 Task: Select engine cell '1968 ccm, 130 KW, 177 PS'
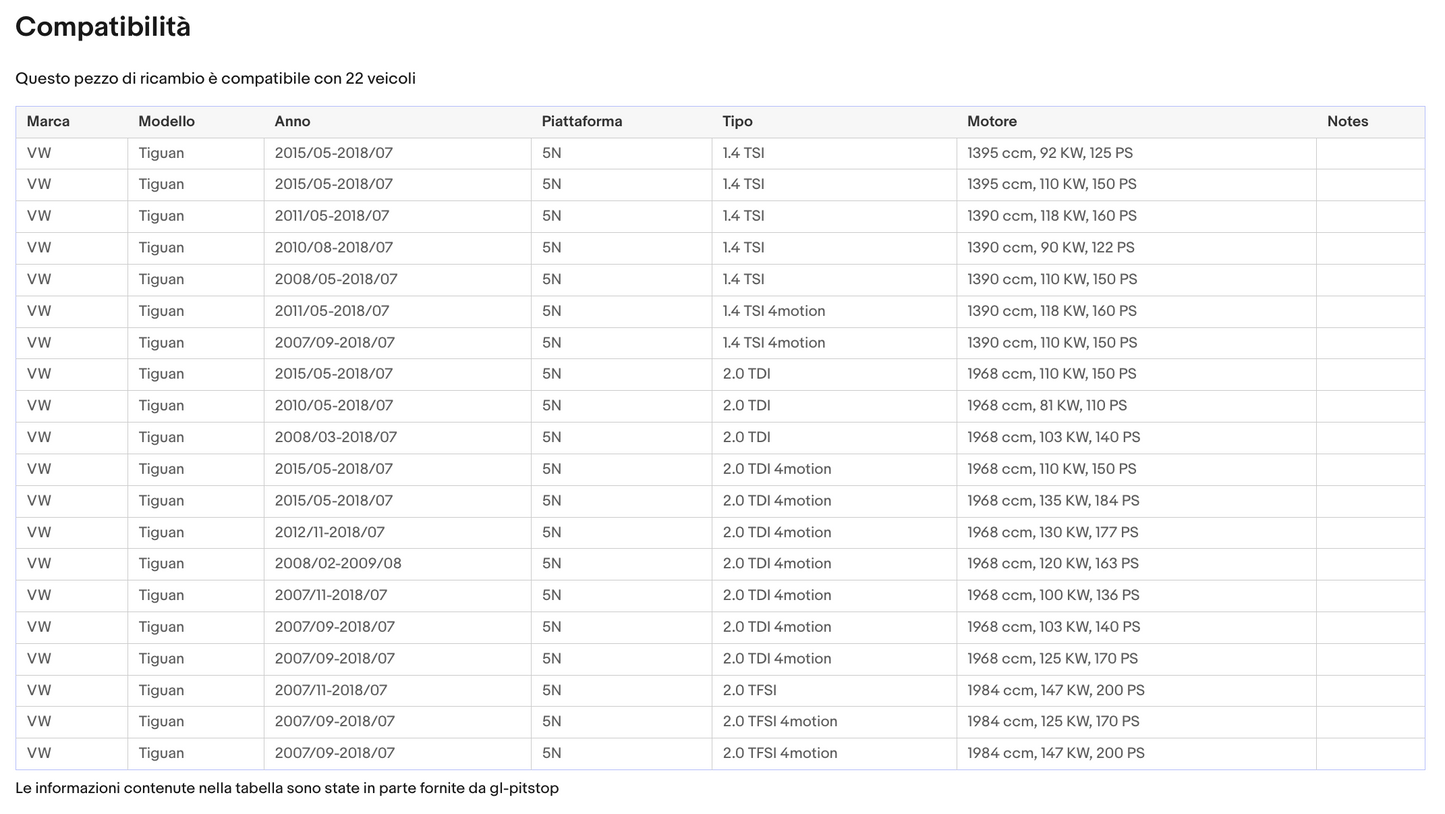pyautogui.click(x=1053, y=532)
